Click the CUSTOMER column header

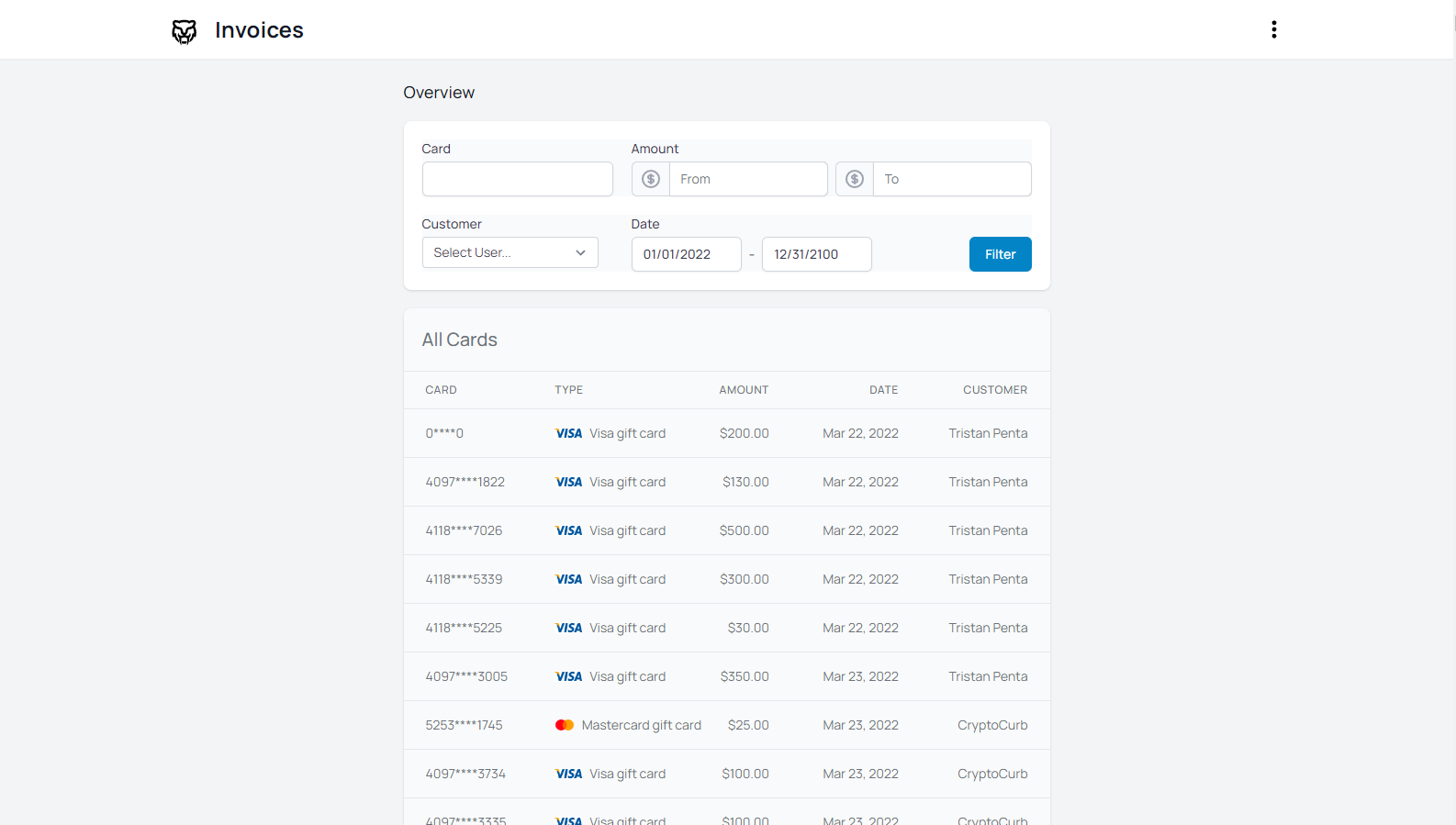pyautogui.click(x=995, y=390)
